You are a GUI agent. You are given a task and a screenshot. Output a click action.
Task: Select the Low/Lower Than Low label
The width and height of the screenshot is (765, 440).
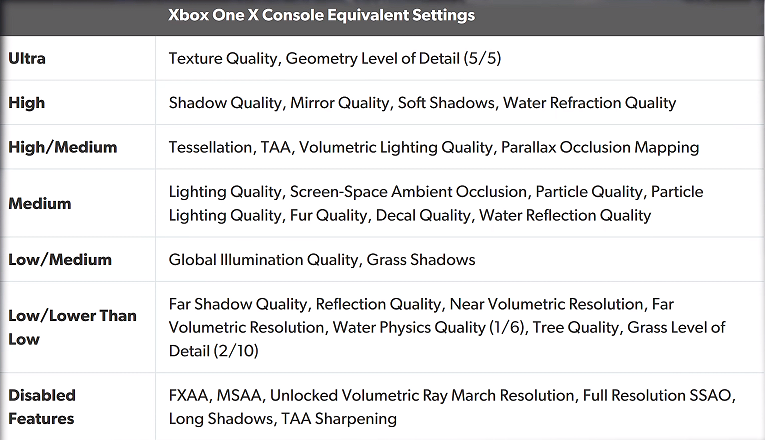[x=72, y=327]
